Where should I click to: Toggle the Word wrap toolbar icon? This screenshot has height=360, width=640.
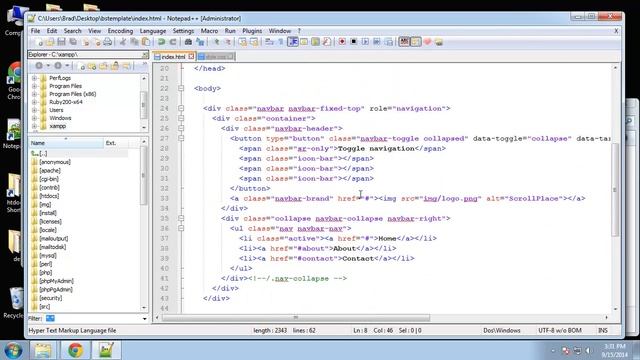(269, 42)
